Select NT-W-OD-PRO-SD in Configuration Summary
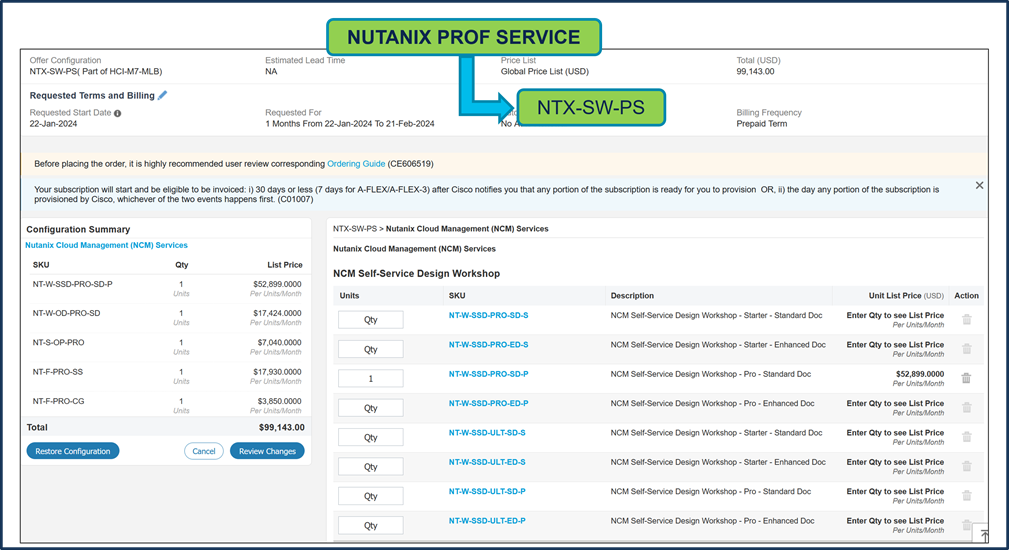Image resolution: width=1009 pixels, height=550 pixels. (x=66, y=313)
